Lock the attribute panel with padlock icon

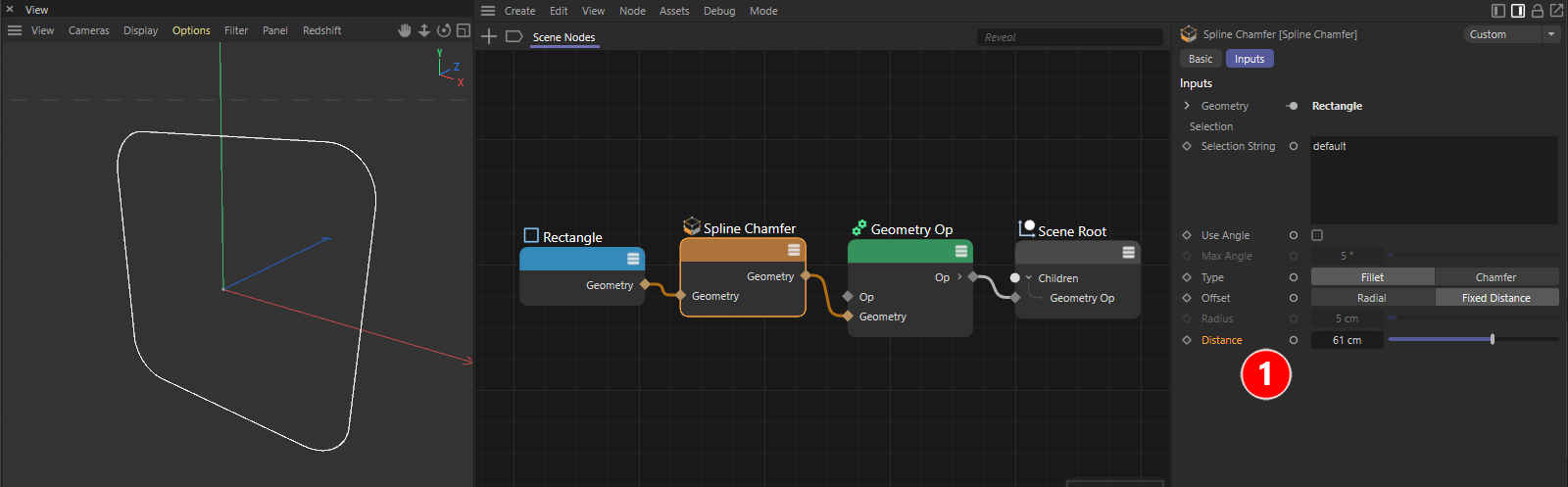[x=1538, y=11]
